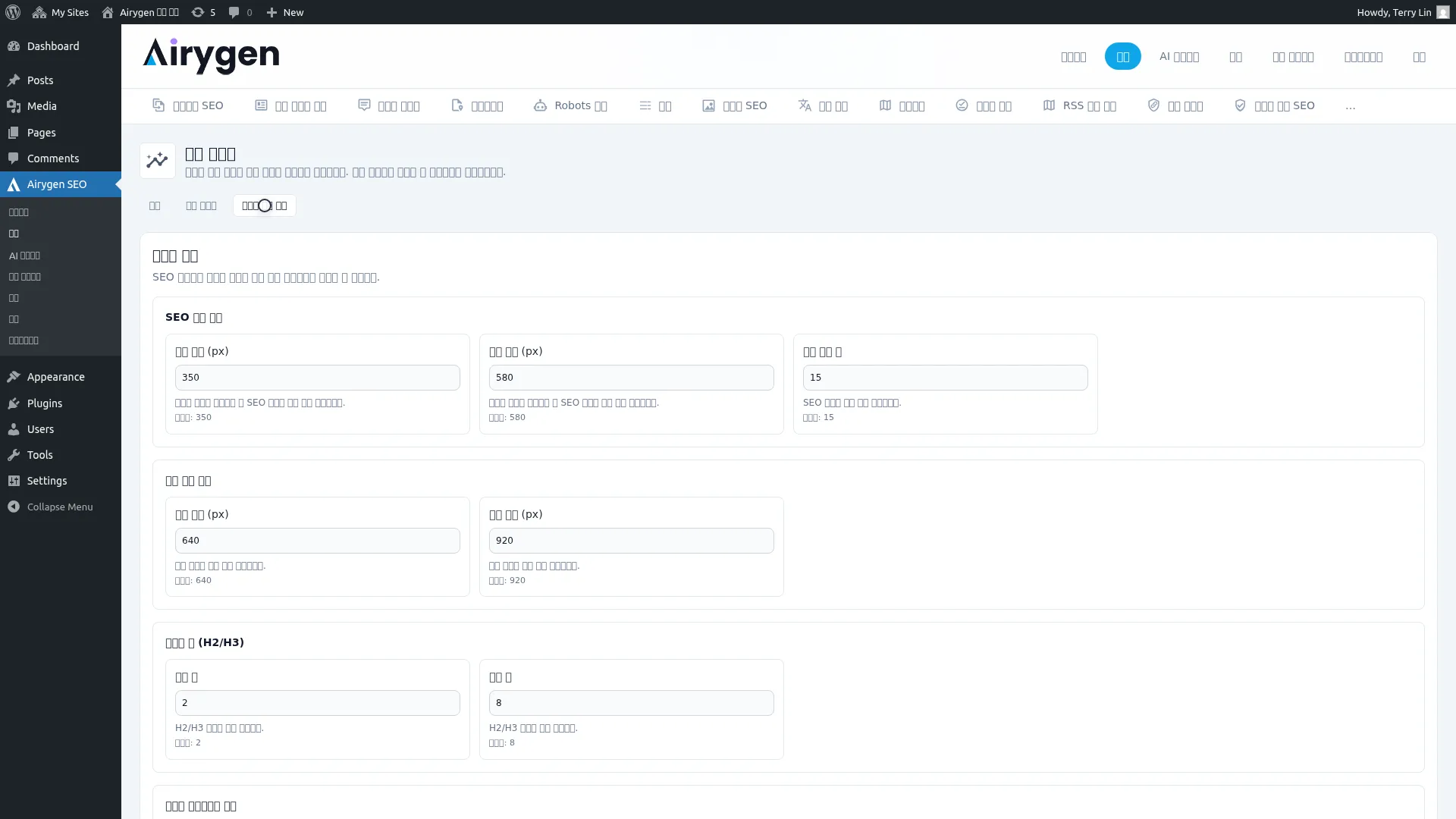The image size is (1456, 819).
Task: Focus the field containing 15
Action: pos(946,378)
